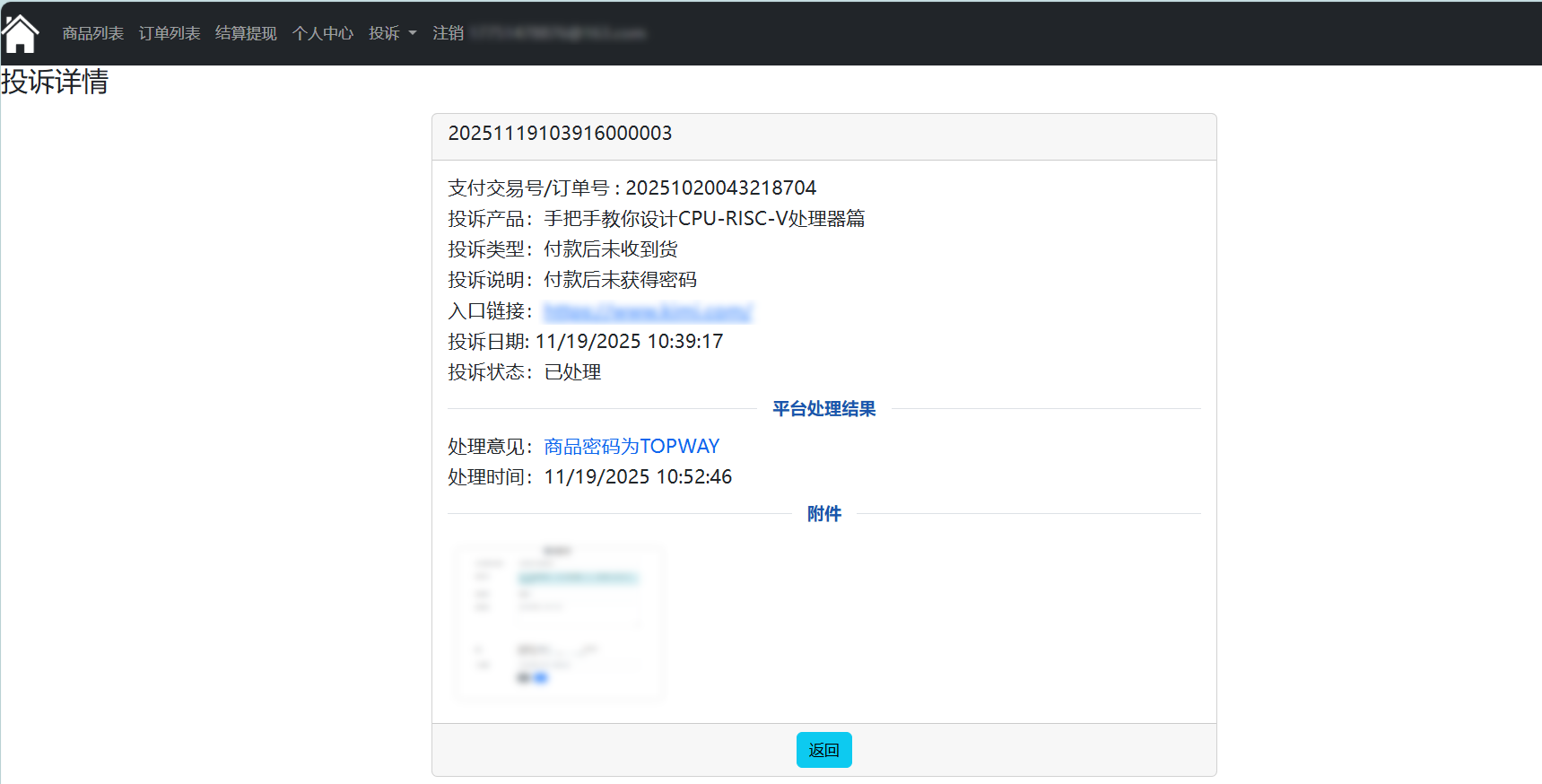This screenshot has width=1542, height=784.
Task: Click 注销 to log out
Action: (448, 33)
